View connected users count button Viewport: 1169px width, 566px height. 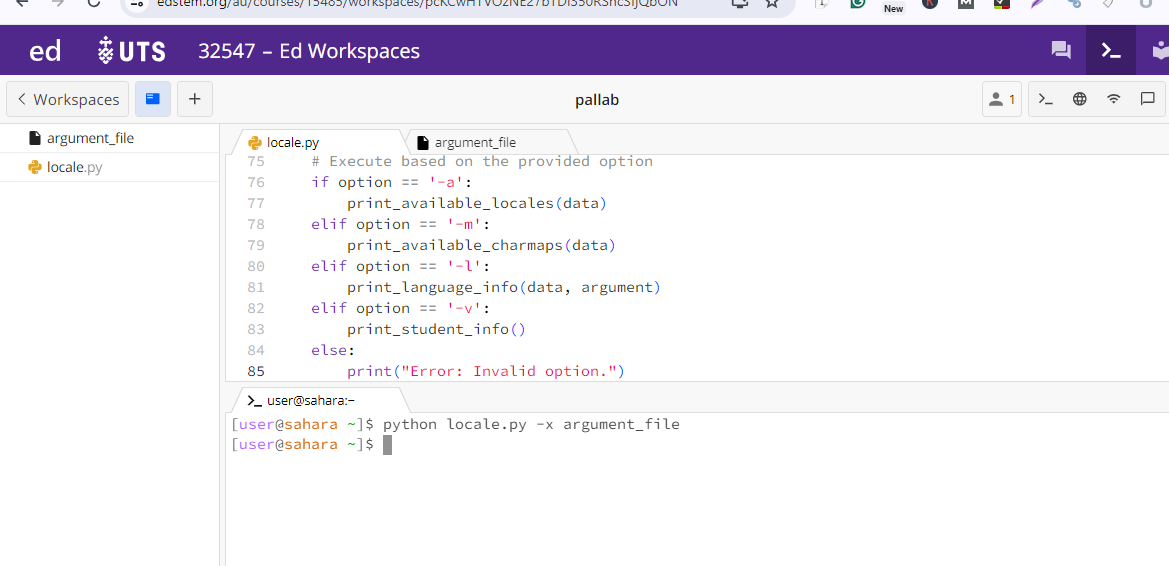[1002, 99]
